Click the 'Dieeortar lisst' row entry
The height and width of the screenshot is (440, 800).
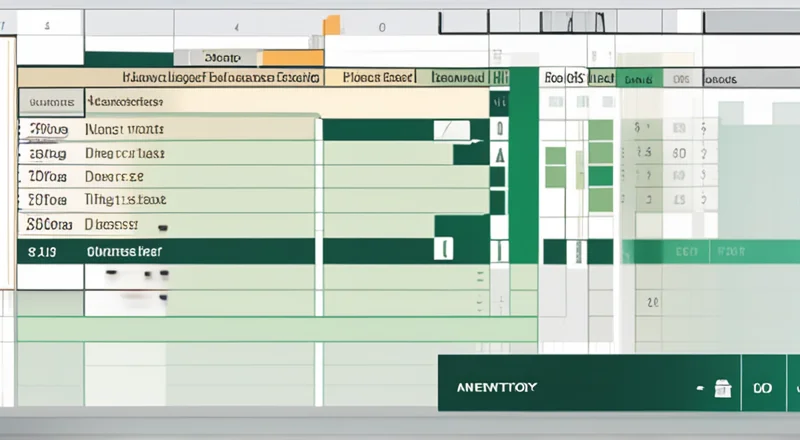pos(125,154)
